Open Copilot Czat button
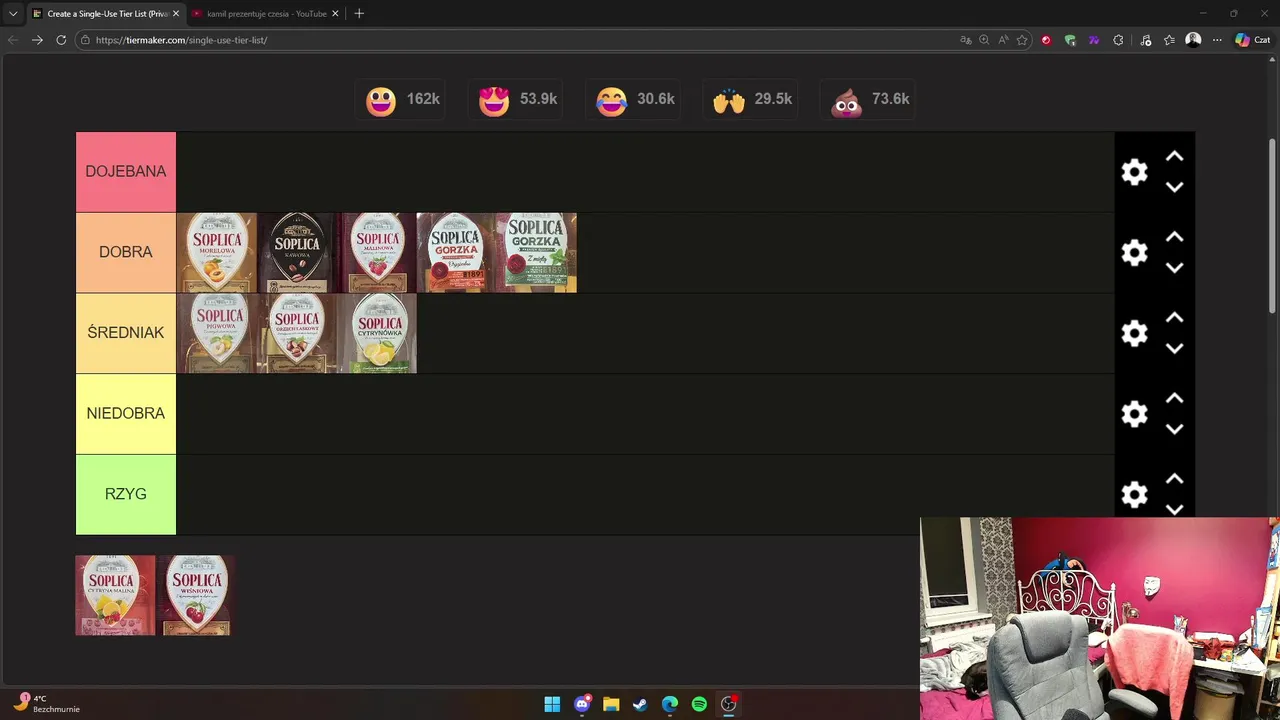 [x=1254, y=40]
